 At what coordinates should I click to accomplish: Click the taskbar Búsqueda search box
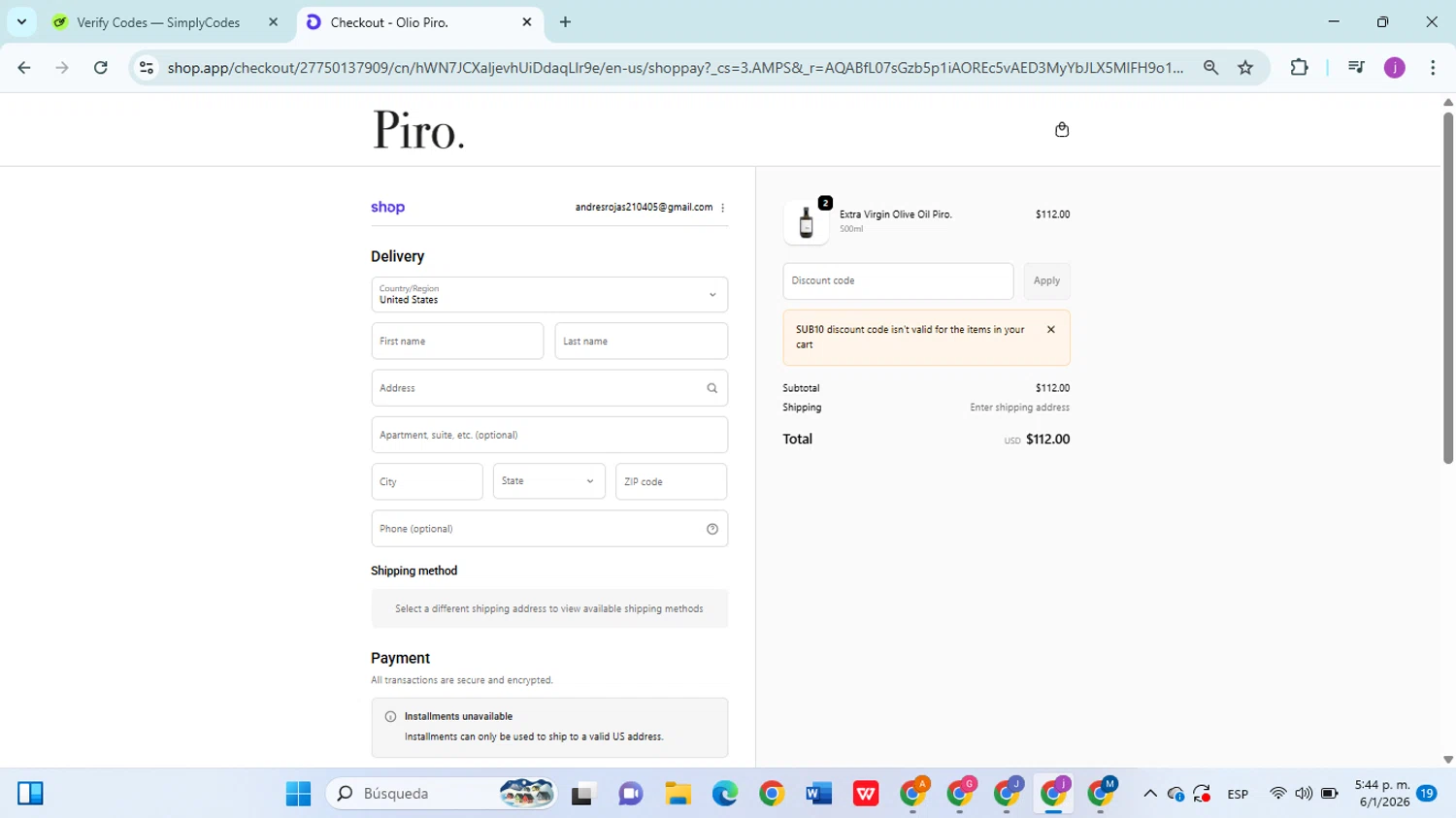pos(443,794)
